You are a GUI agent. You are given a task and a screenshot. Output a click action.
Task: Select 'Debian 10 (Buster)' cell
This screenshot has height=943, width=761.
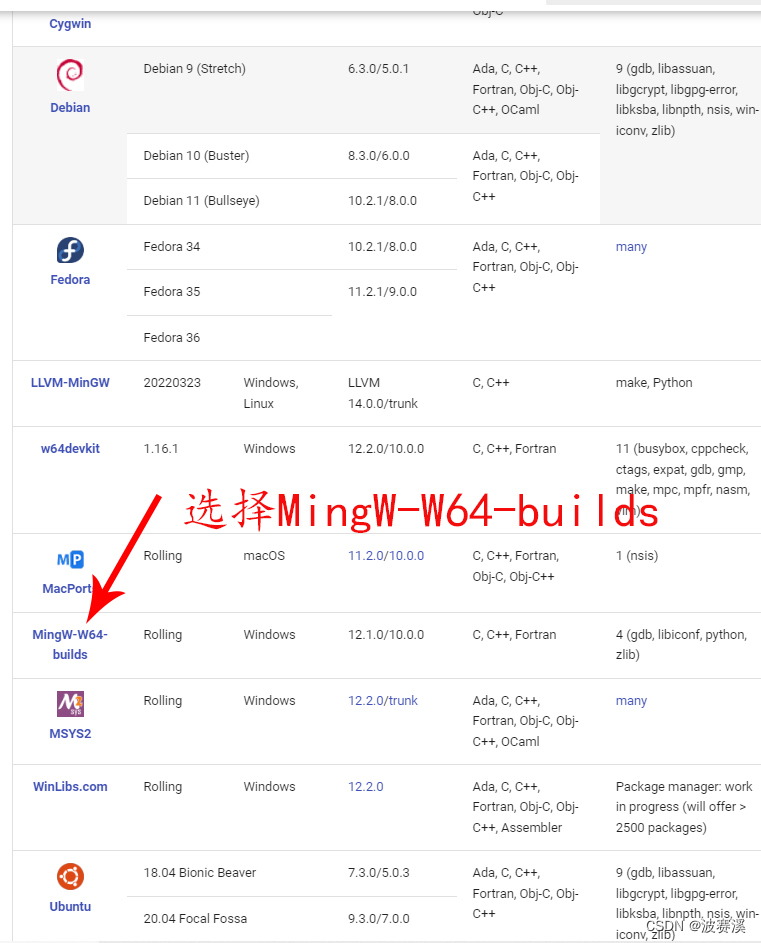(x=196, y=156)
